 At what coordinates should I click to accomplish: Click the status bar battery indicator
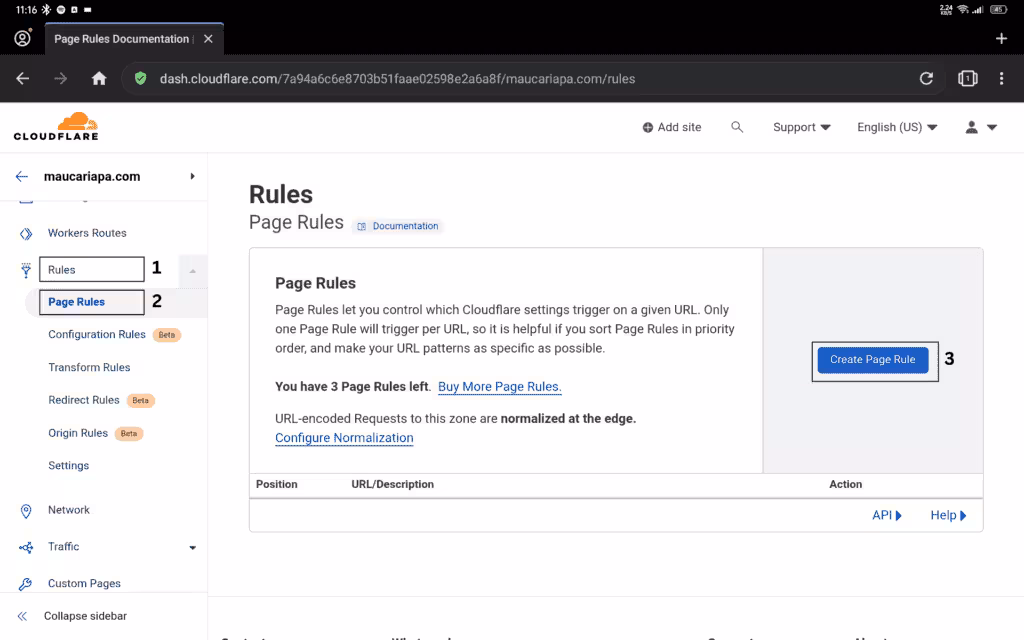(999, 9)
